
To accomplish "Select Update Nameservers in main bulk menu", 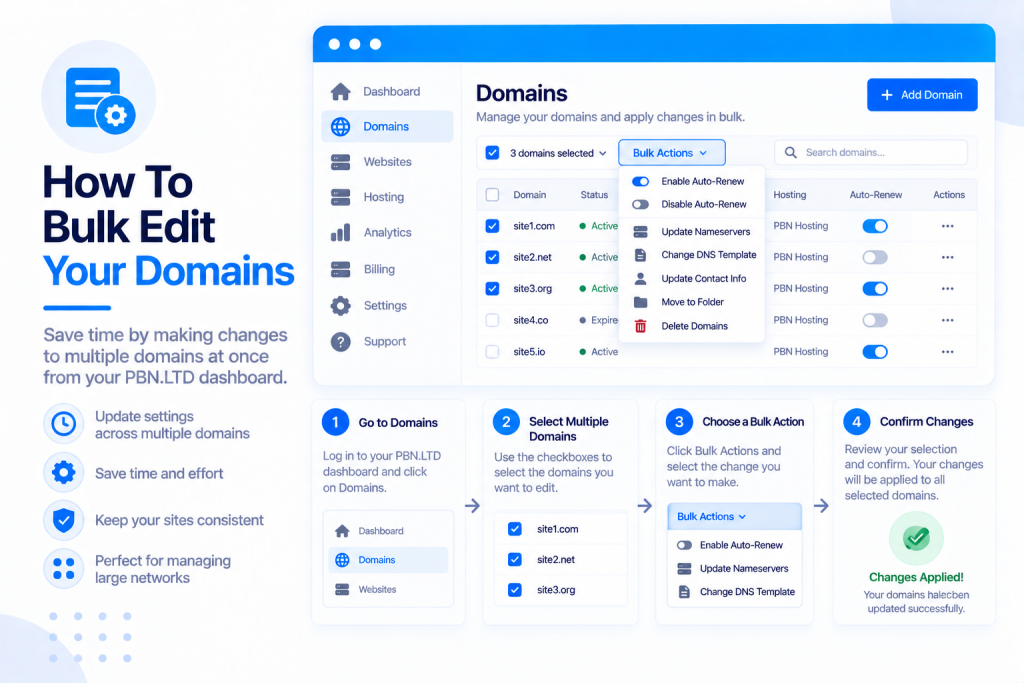I will (692, 232).
